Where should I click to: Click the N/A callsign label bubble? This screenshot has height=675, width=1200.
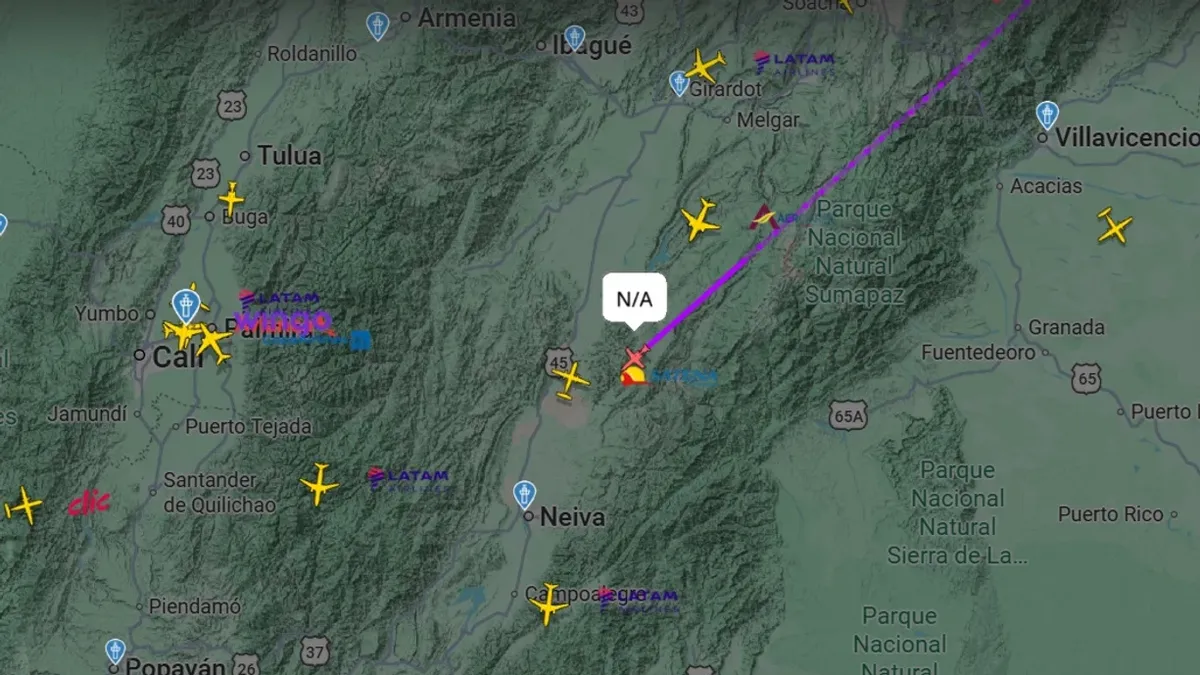pyautogui.click(x=634, y=298)
